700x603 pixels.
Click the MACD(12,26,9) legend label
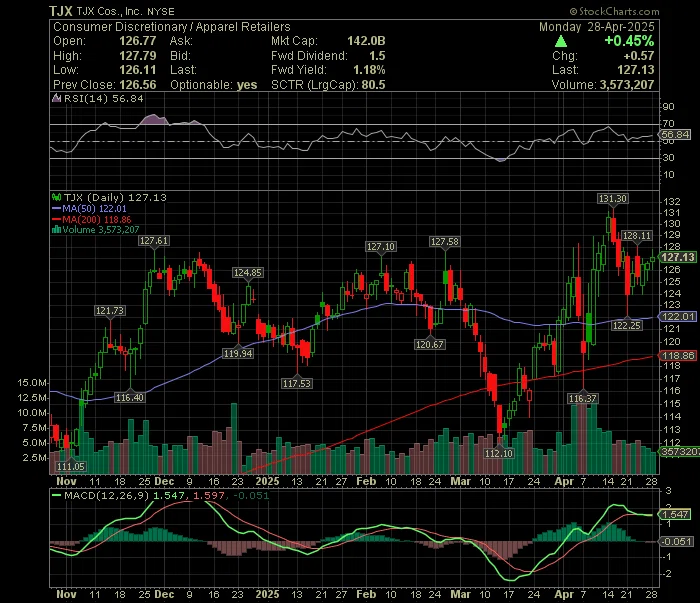coord(107,495)
